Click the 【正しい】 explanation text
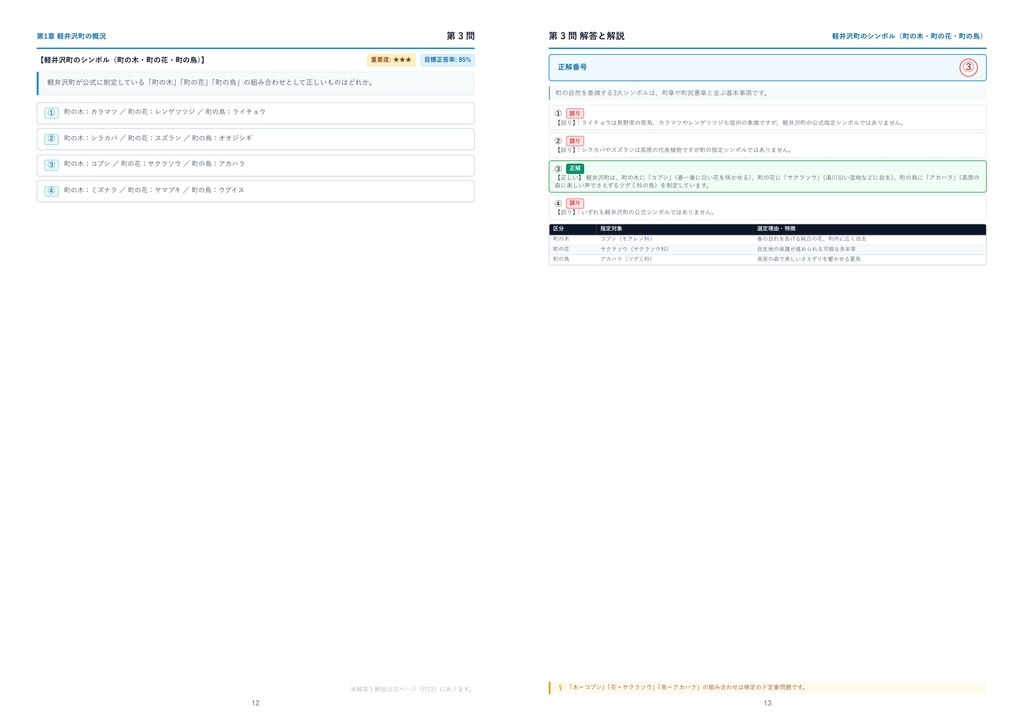The height and width of the screenshot is (724, 1024). [767, 181]
